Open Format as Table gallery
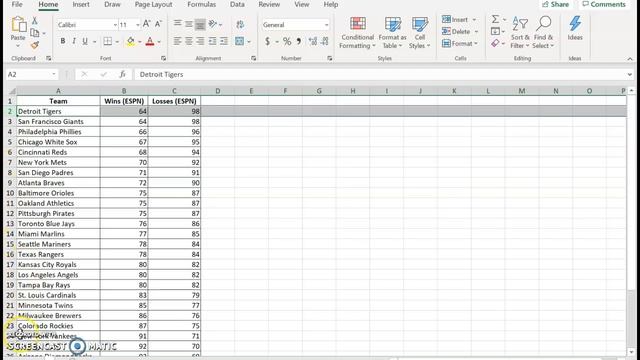The image size is (640, 360). coord(392,33)
